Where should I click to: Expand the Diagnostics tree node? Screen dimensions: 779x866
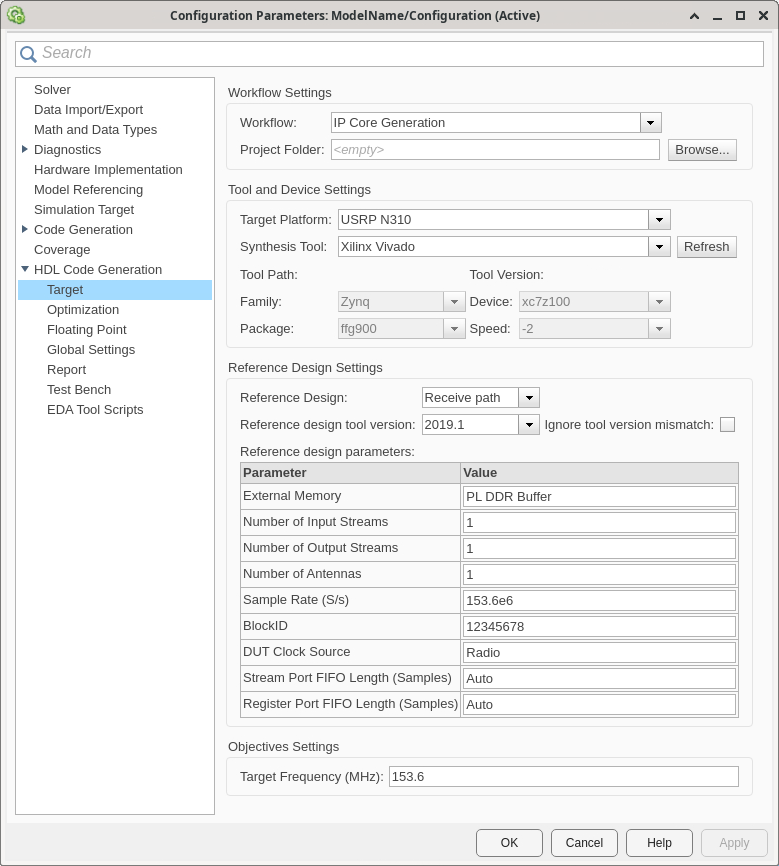click(x=25, y=150)
